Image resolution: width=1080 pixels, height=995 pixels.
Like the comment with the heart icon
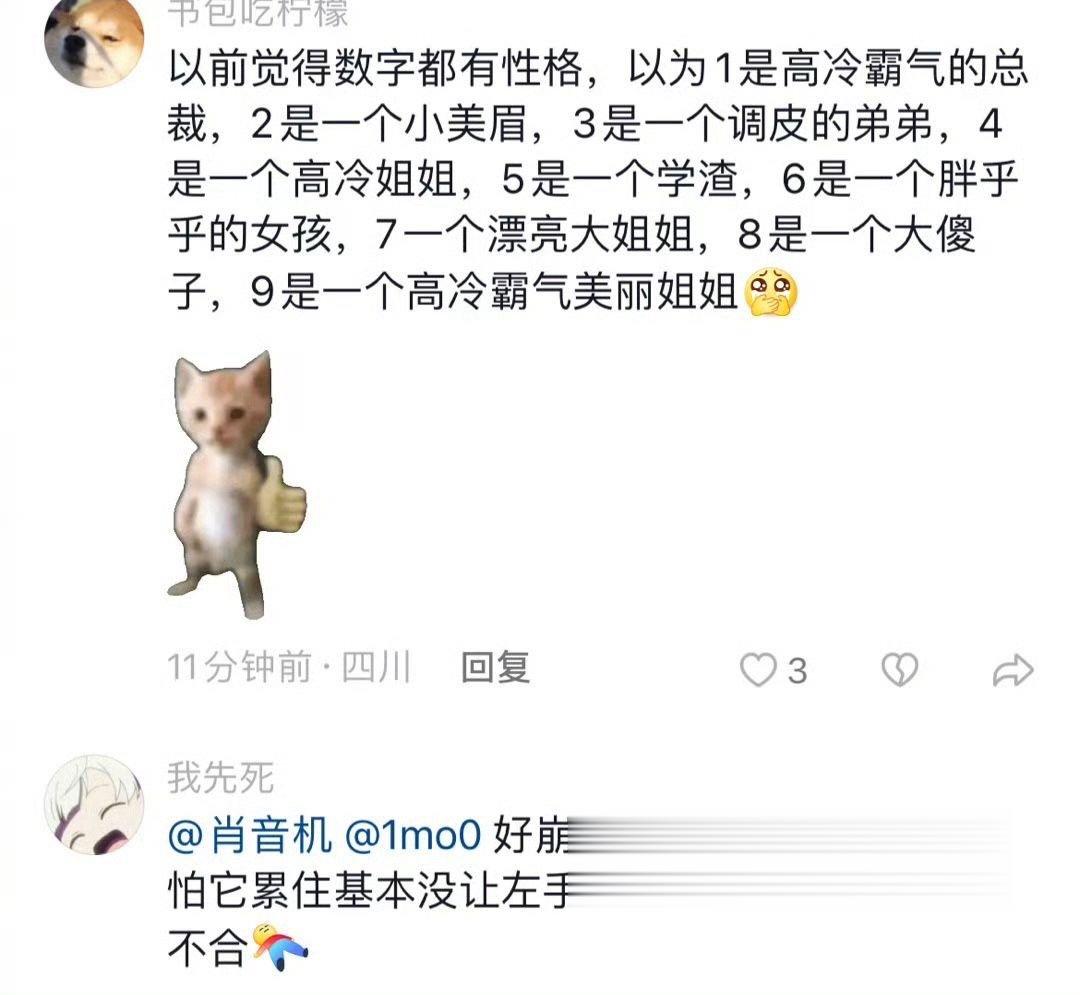click(x=758, y=670)
